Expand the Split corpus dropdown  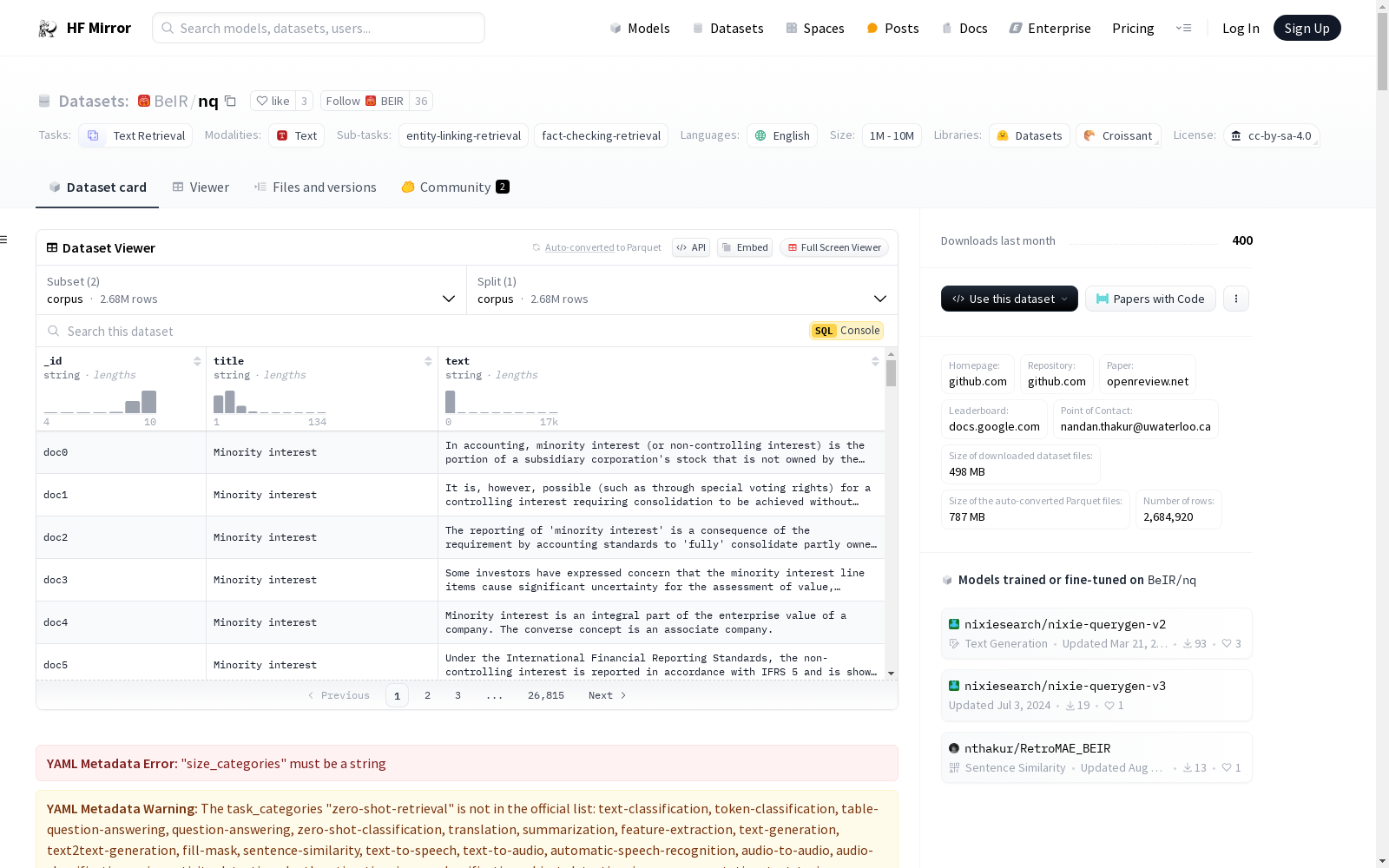tap(681, 290)
